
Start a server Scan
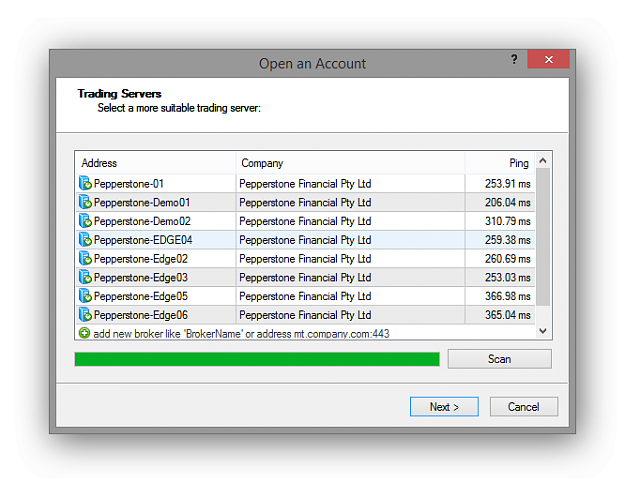[499, 359]
